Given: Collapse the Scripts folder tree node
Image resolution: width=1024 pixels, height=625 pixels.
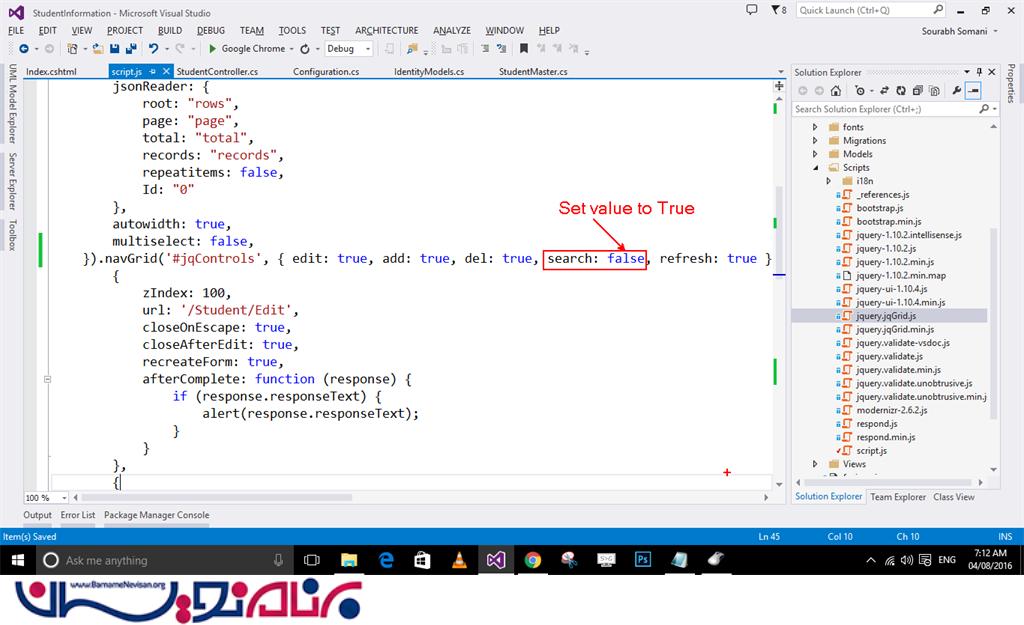Looking at the screenshot, I should coord(816,168).
